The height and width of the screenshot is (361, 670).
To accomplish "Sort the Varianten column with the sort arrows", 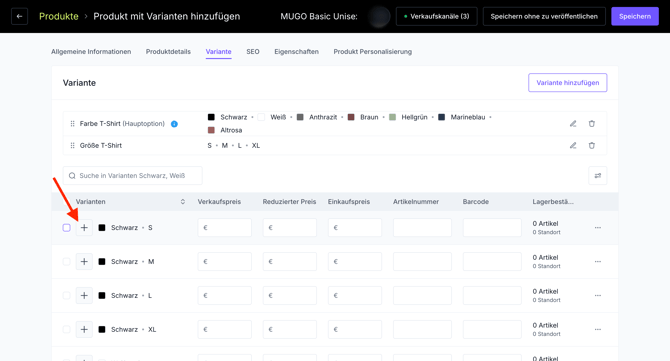I will point(183,202).
